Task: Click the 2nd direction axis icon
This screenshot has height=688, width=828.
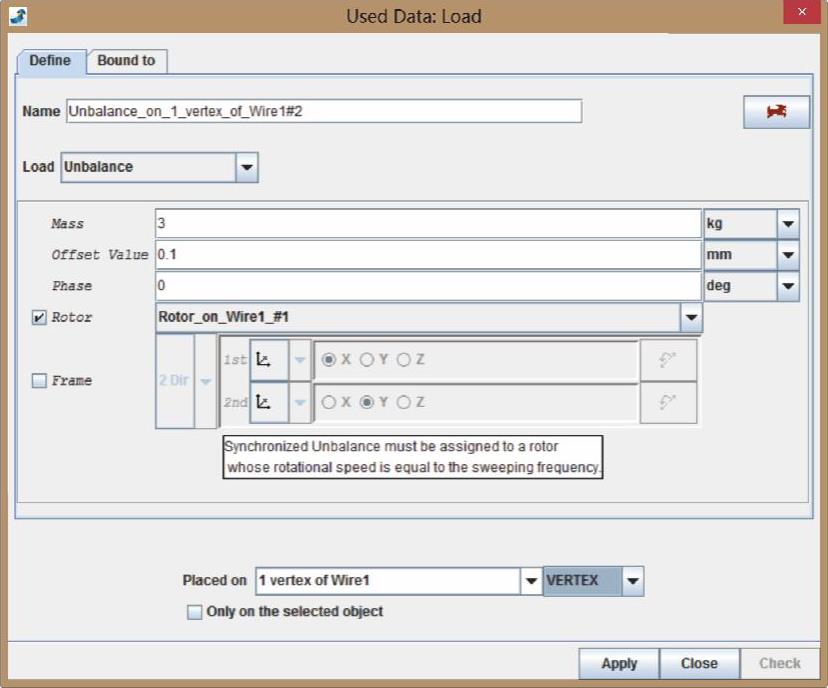Action: coord(265,402)
